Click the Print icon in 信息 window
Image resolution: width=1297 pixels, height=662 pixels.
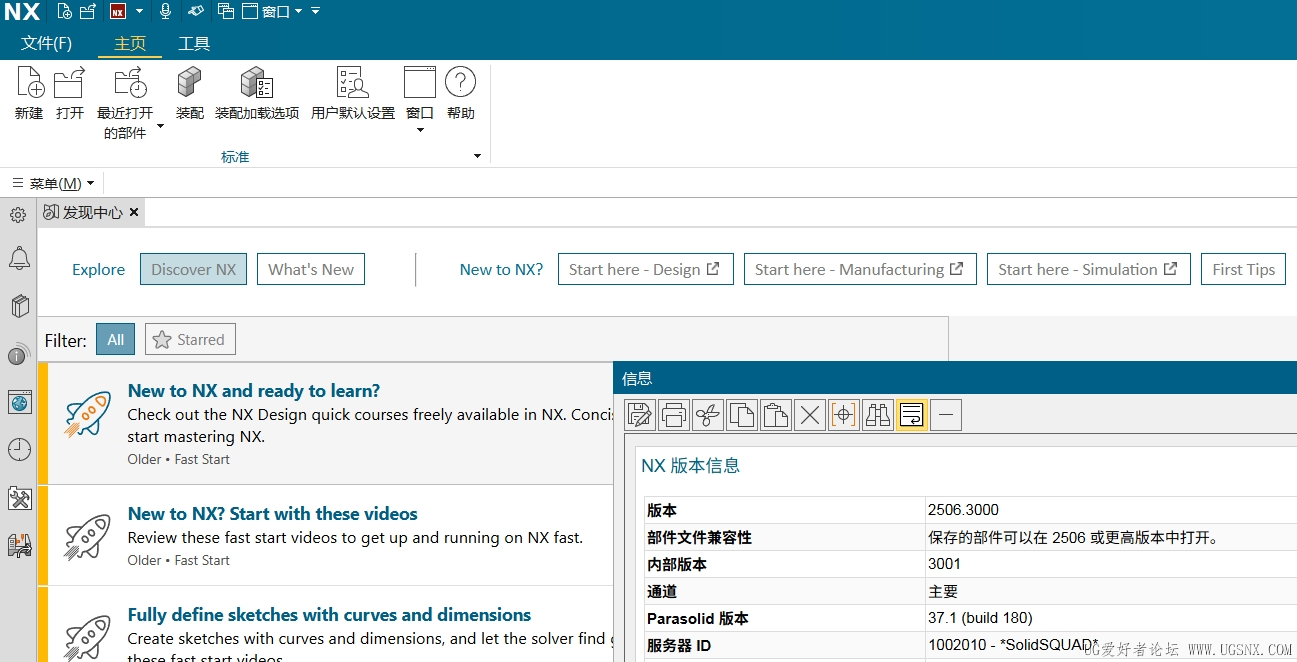click(674, 414)
